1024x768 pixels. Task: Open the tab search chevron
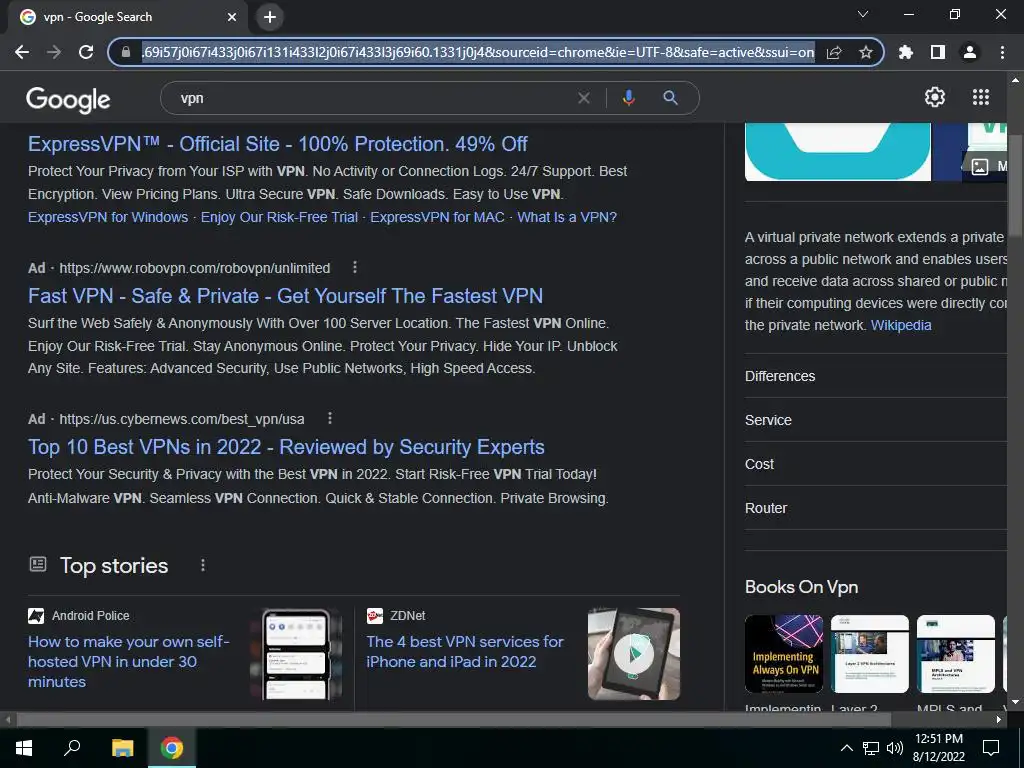(x=863, y=14)
